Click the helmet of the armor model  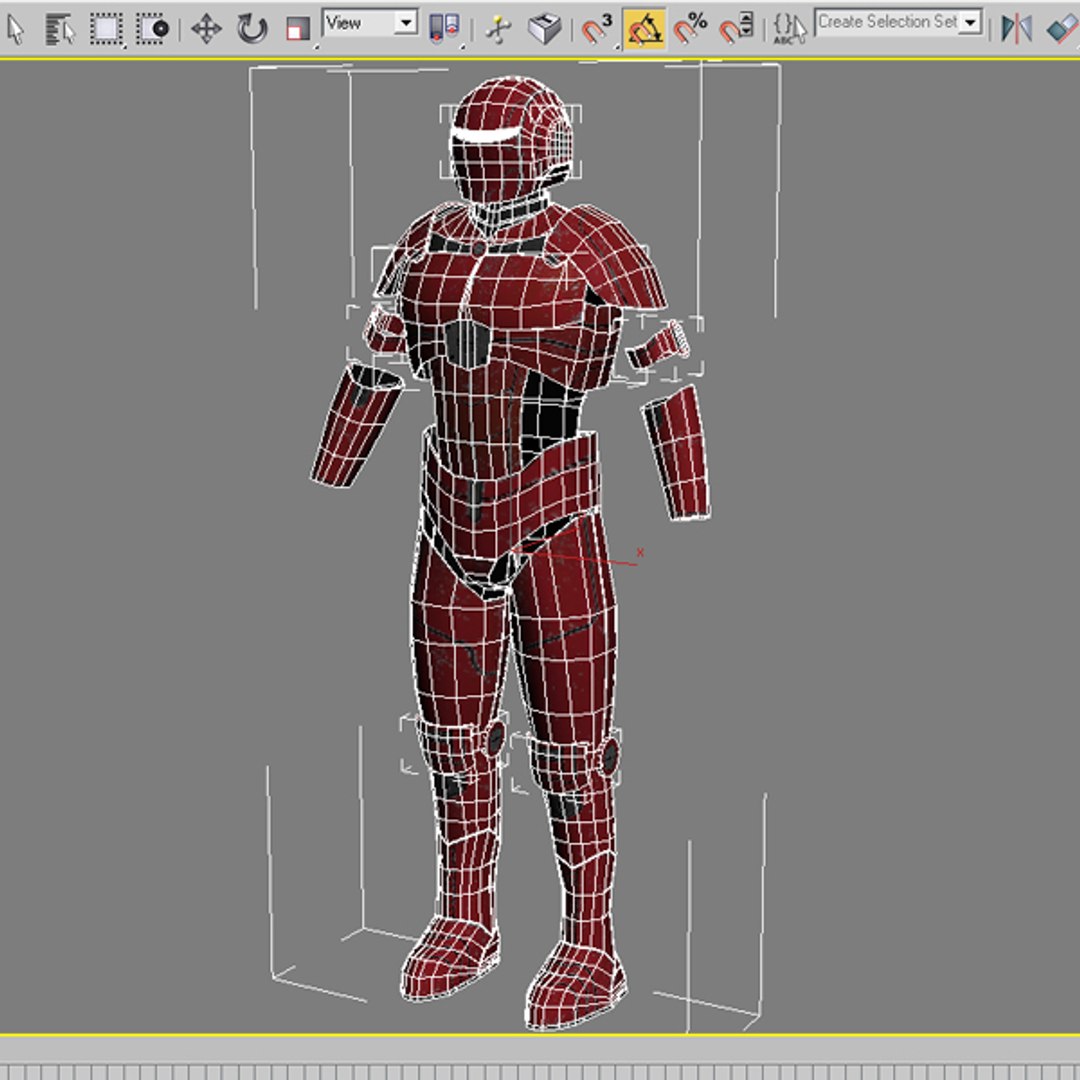(511, 138)
